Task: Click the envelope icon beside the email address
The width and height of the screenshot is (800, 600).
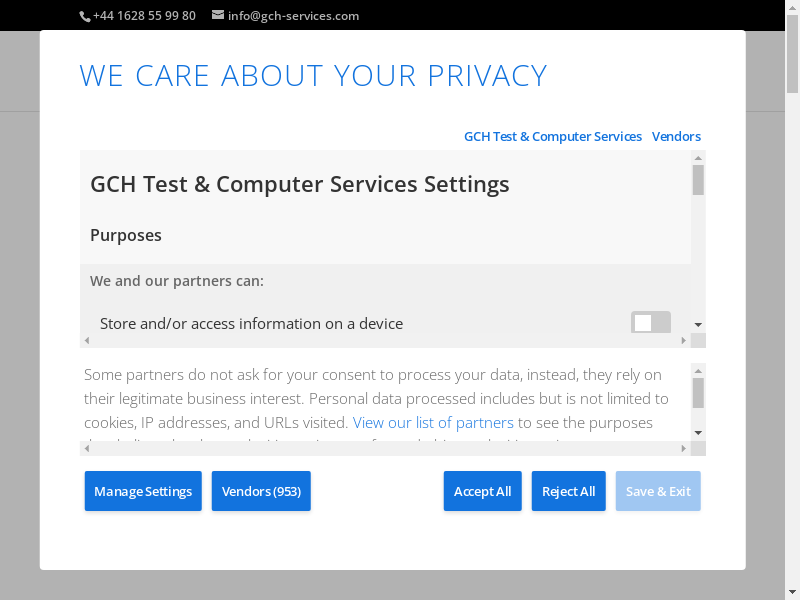Action: (x=218, y=15)
